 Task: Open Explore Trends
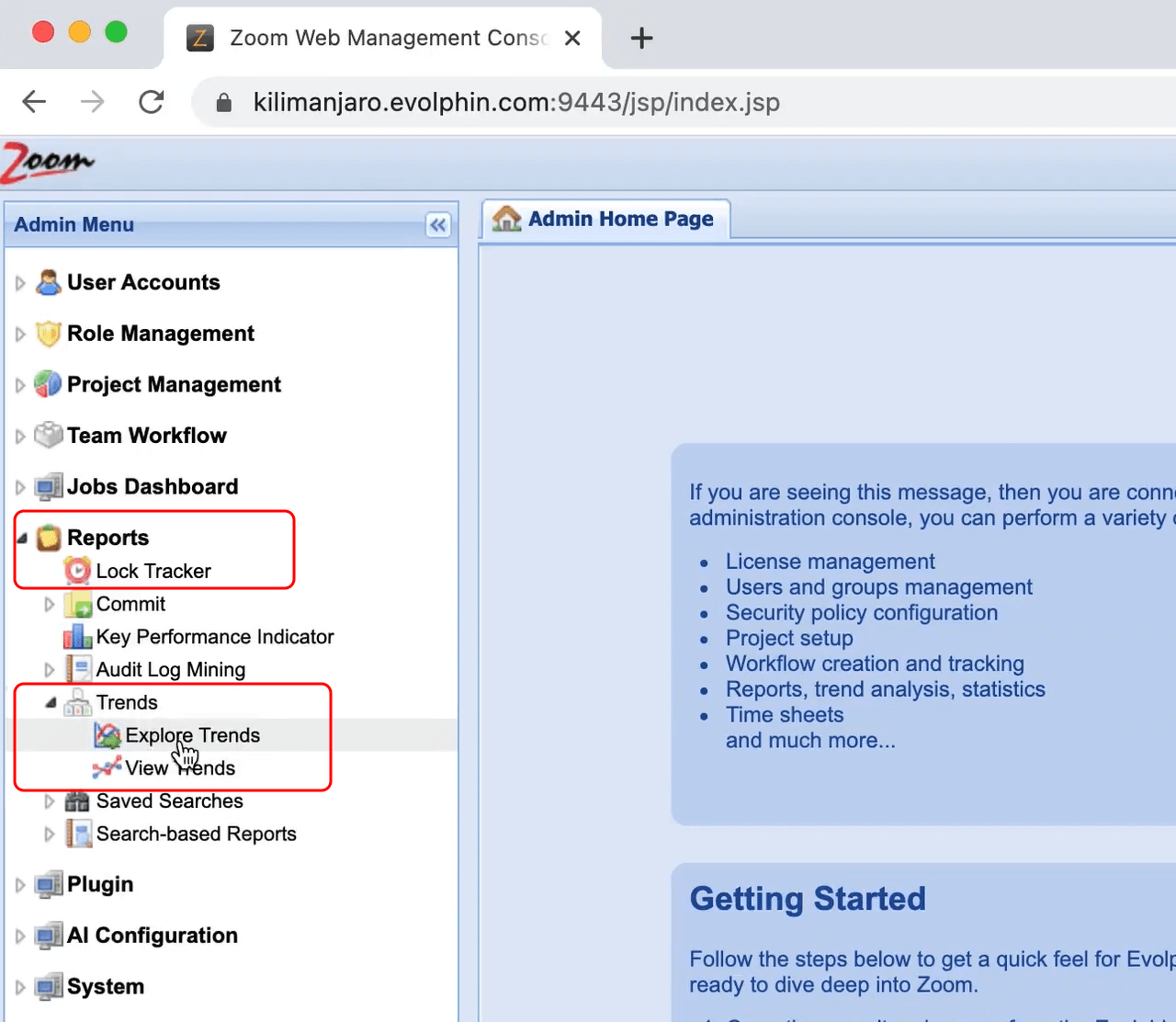[x=193, y=735]
